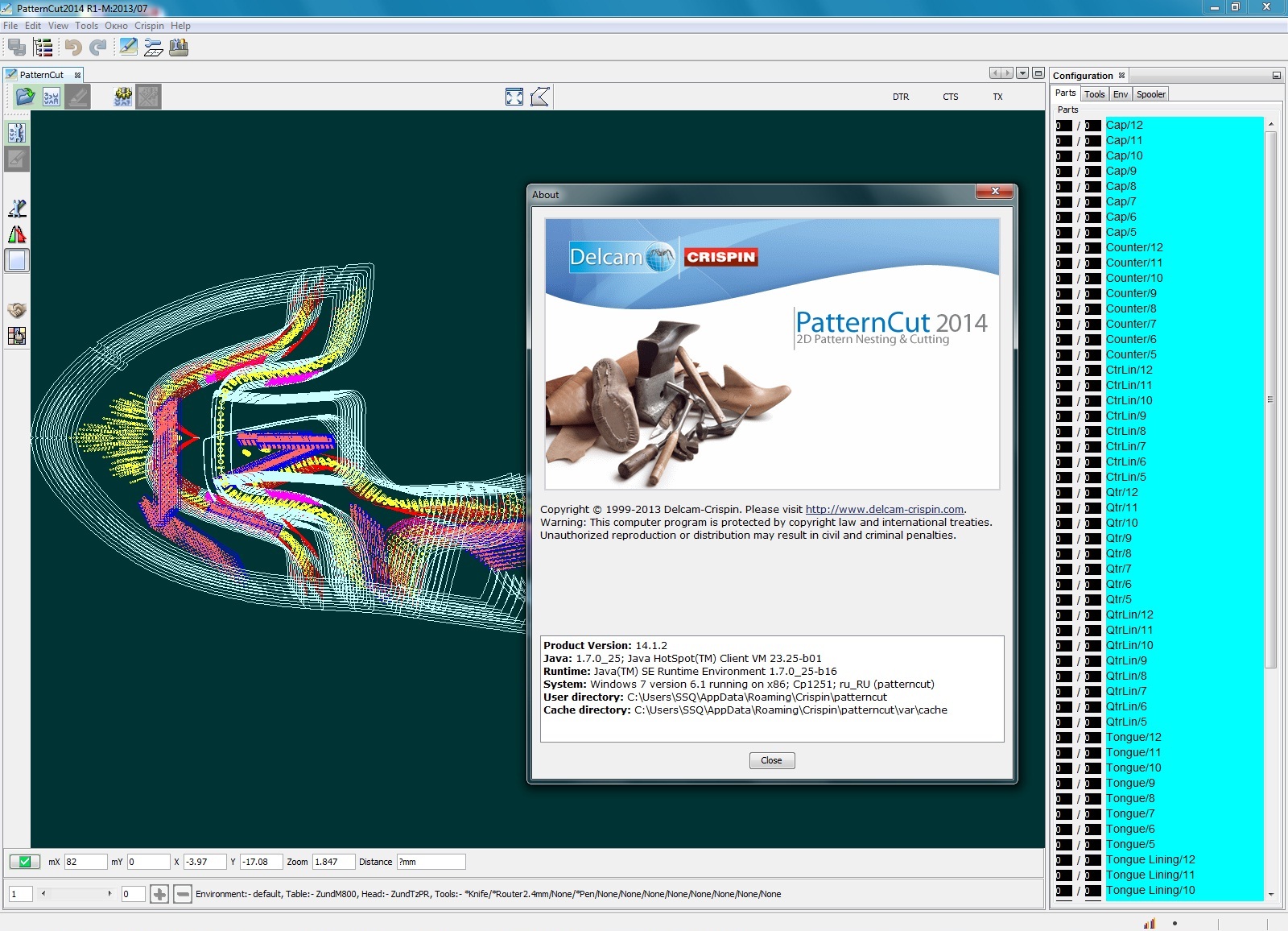Click the Close button in About dialog

[771, 760]
